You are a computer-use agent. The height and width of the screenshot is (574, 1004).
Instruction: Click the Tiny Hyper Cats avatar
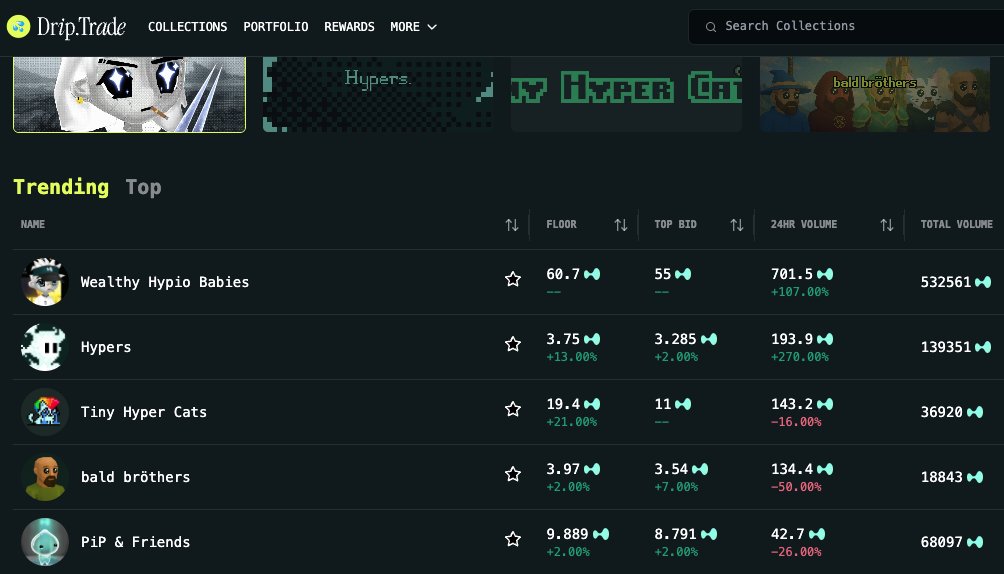coord(45,412)
